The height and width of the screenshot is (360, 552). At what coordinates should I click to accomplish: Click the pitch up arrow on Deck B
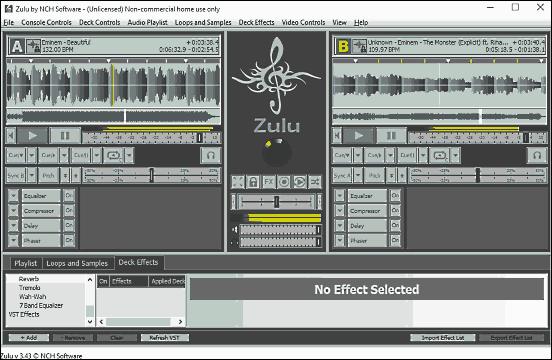pos(401,175)
